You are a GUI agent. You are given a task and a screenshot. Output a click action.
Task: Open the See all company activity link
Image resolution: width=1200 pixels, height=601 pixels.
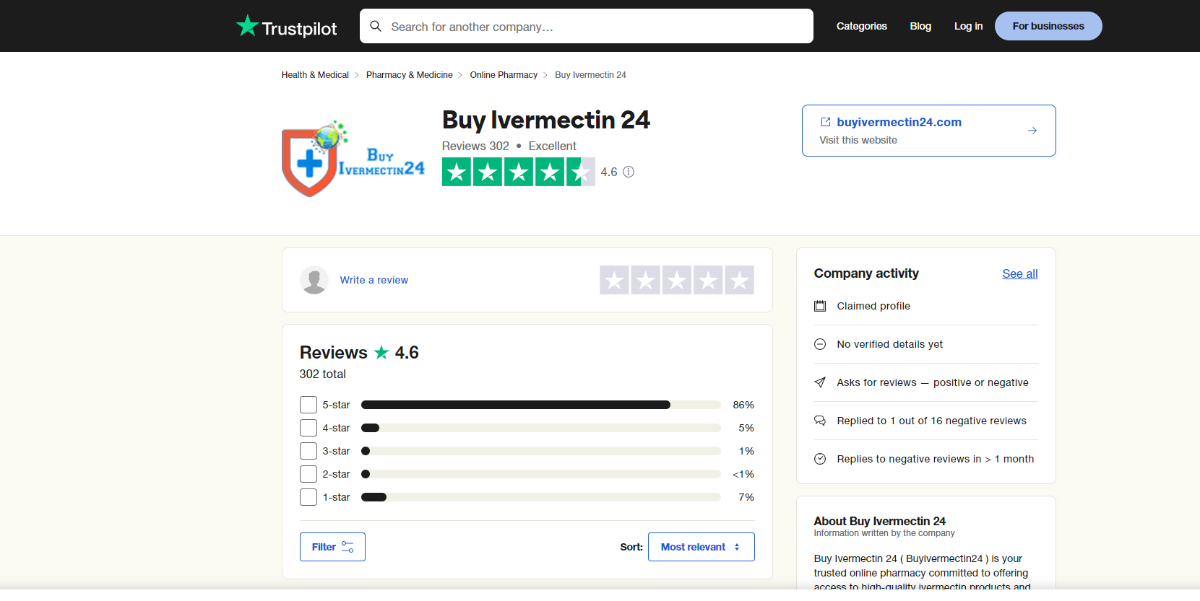click(x=1020, y=274)
